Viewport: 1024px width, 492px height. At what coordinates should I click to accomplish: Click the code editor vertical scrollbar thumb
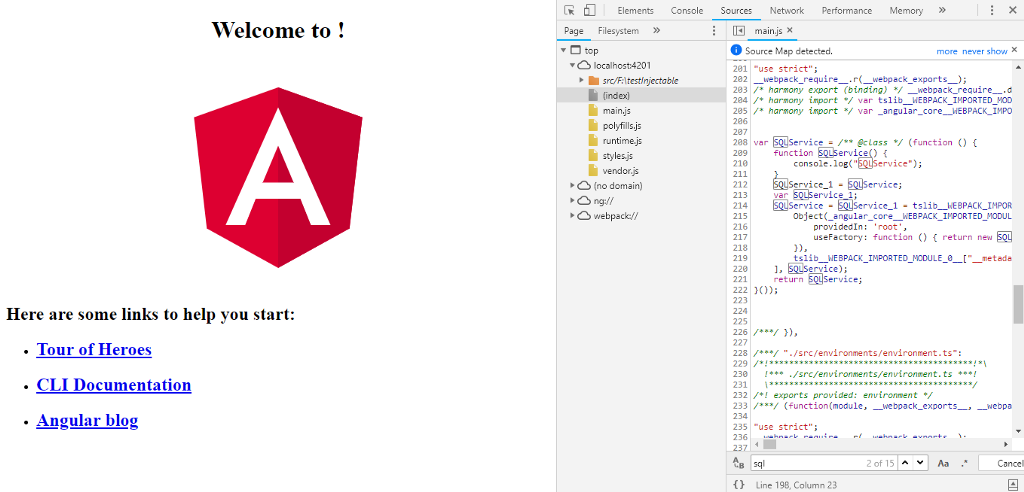click(1018, 304)
